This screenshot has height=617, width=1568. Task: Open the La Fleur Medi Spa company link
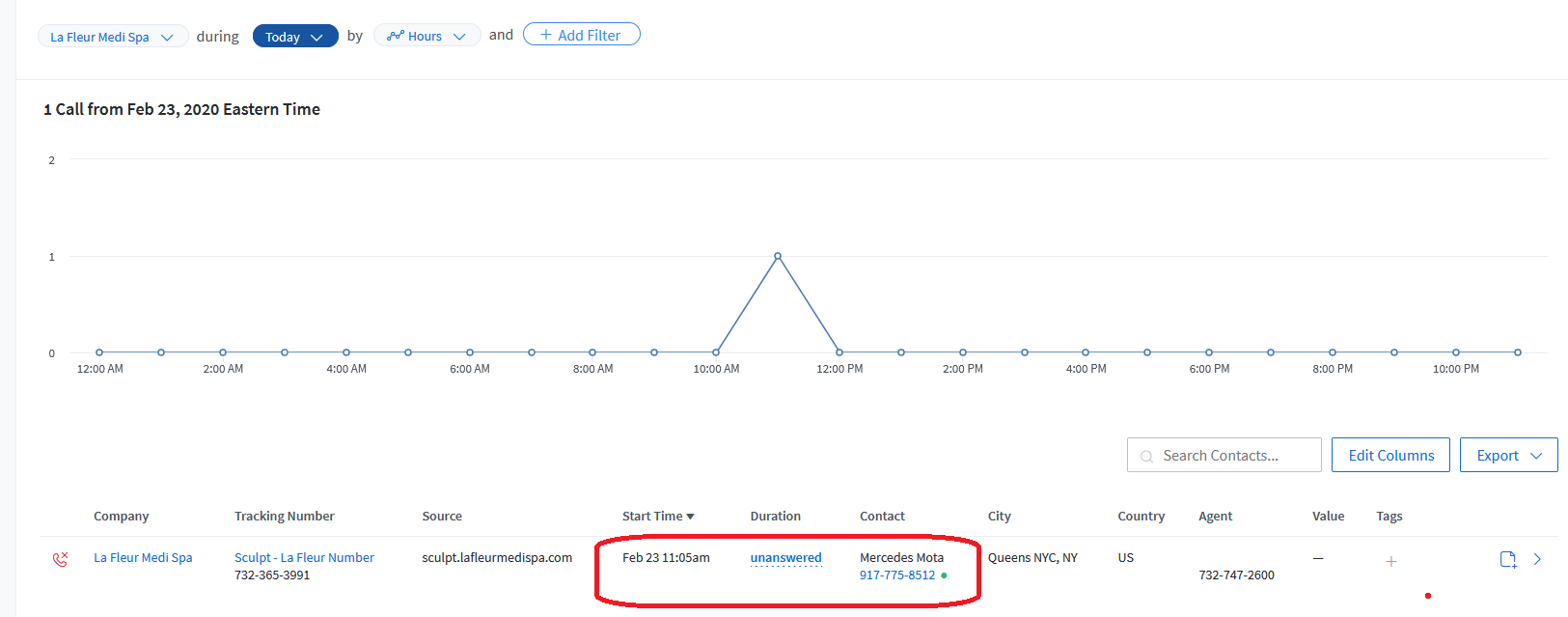(143, 557)
